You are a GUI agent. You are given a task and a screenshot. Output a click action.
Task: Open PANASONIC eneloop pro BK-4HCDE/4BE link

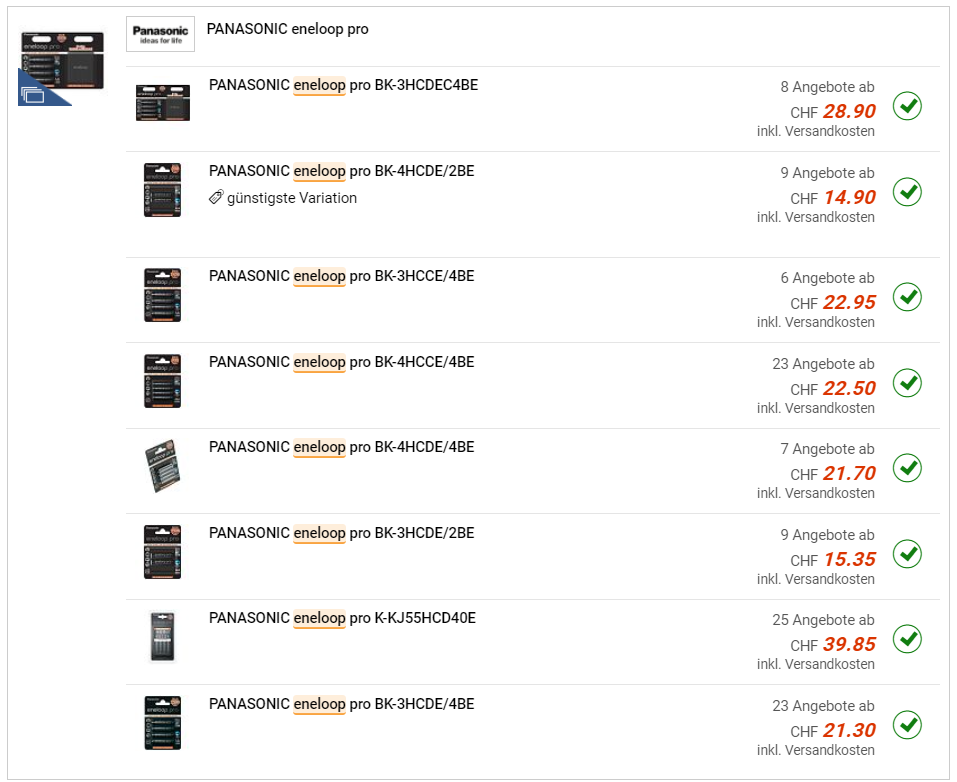(341, 447)
